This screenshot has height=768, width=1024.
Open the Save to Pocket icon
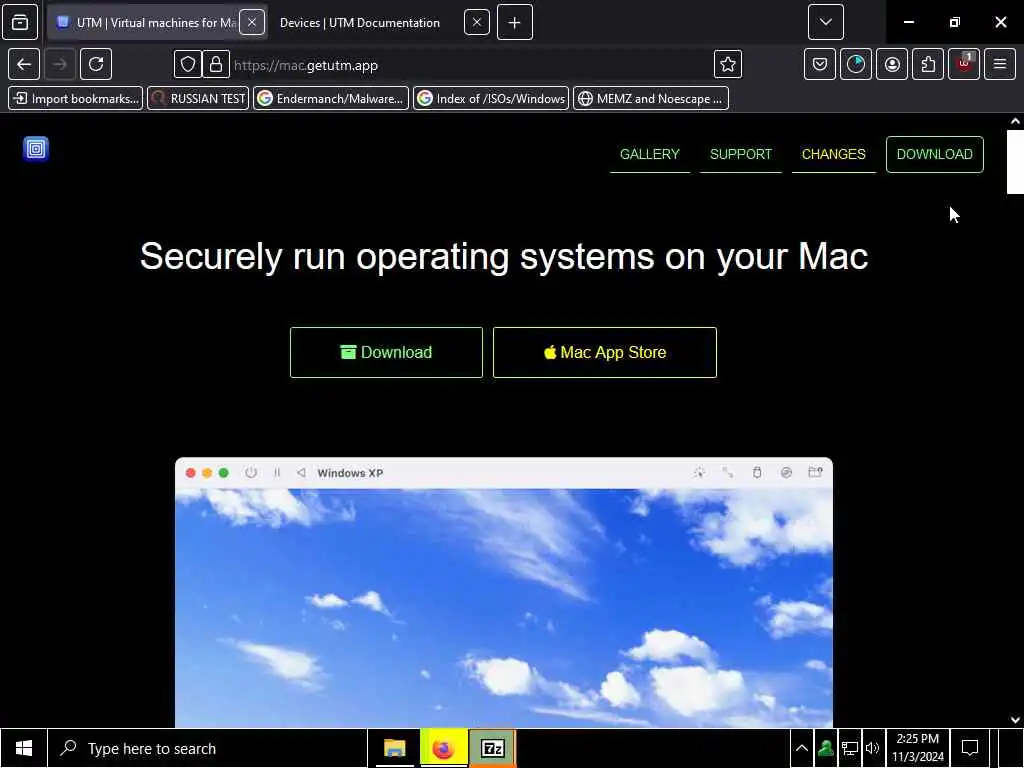[820, 64]
